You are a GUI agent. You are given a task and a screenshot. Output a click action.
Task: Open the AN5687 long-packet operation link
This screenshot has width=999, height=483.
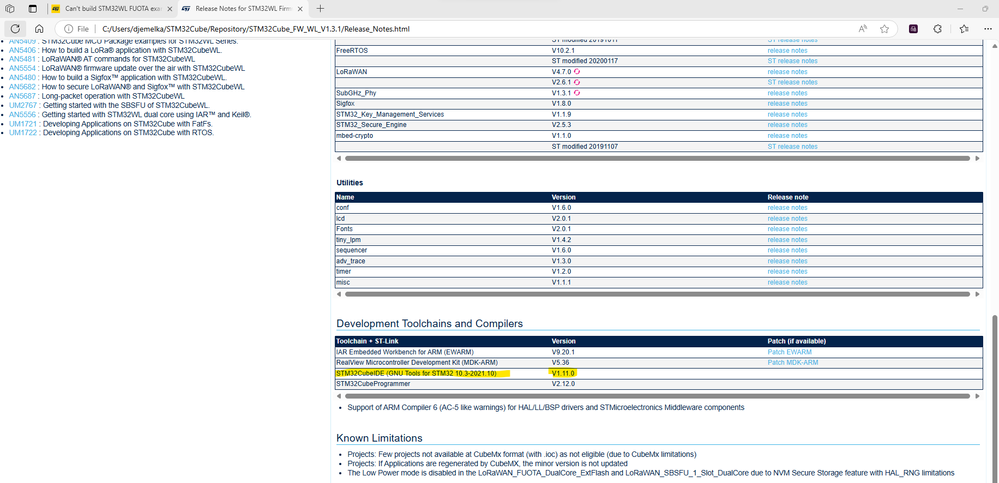[24, 96]
